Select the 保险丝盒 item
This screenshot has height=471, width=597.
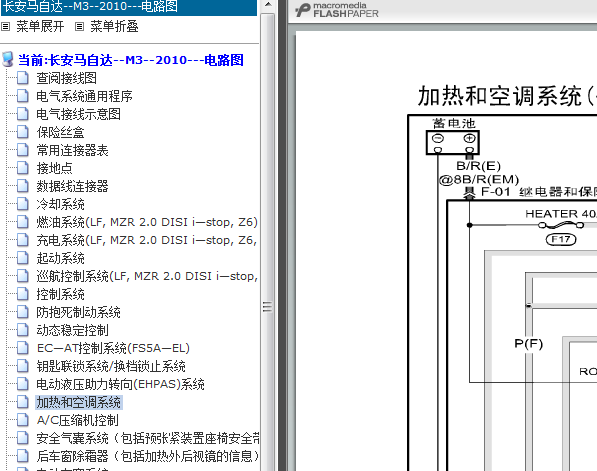point(60,132)
